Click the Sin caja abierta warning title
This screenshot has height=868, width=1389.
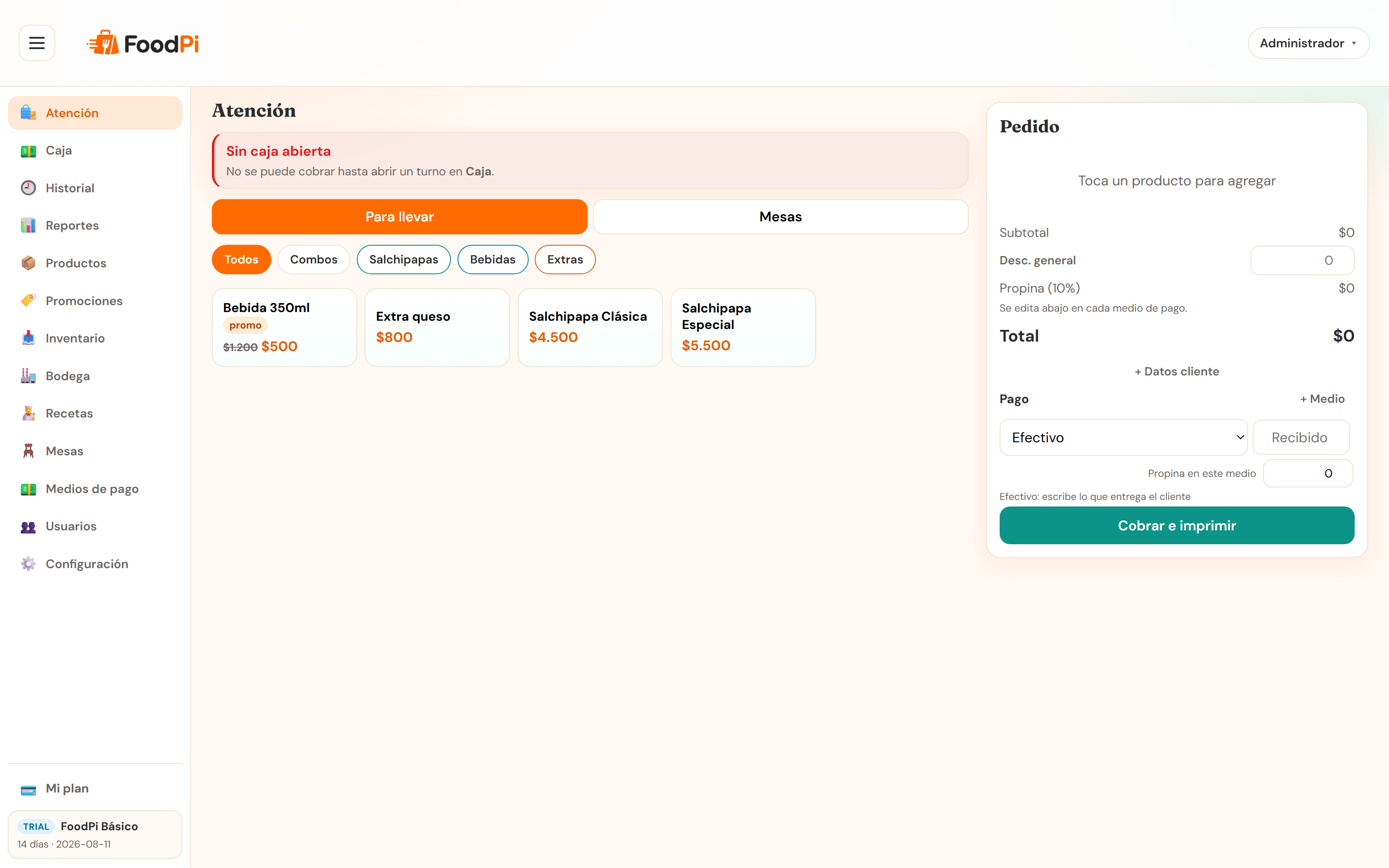point(278,151)
